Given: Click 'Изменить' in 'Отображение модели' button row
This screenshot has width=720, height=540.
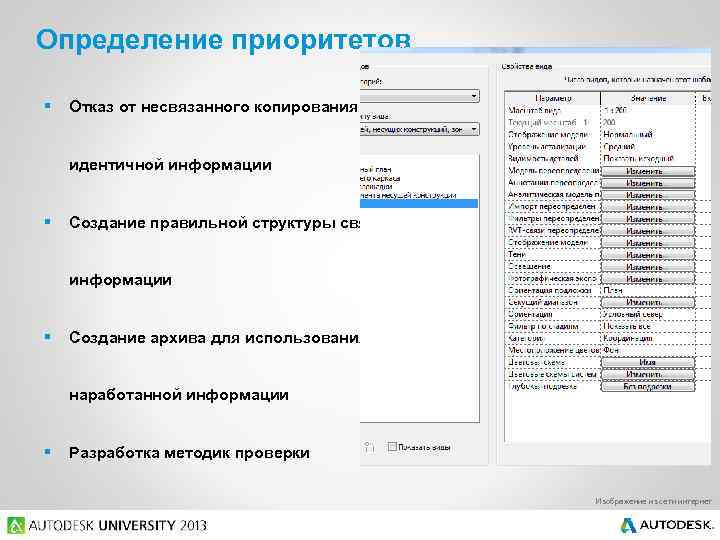Looking at the screenshot, I should click(x=648, y=243).
